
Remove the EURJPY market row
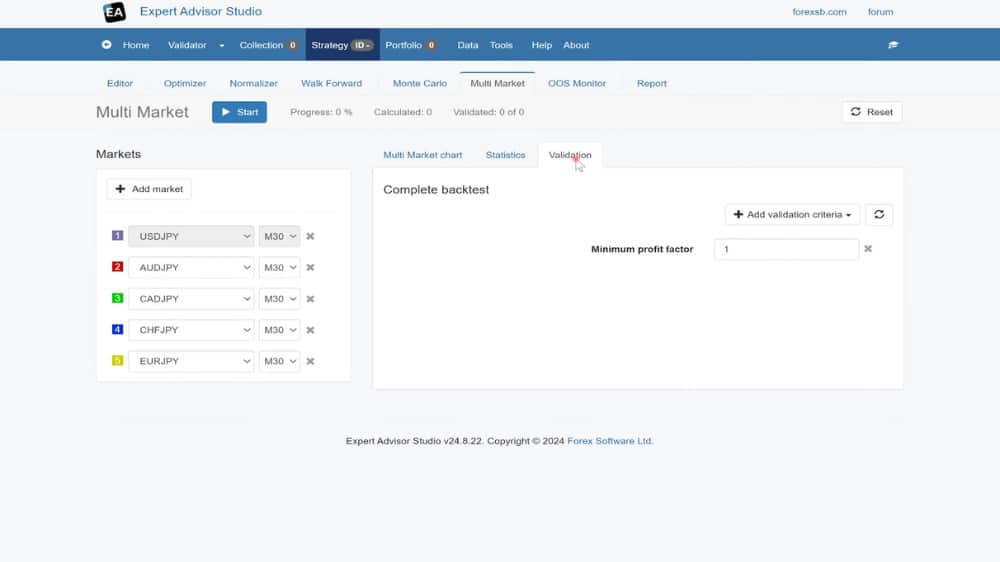pos(310,361)
